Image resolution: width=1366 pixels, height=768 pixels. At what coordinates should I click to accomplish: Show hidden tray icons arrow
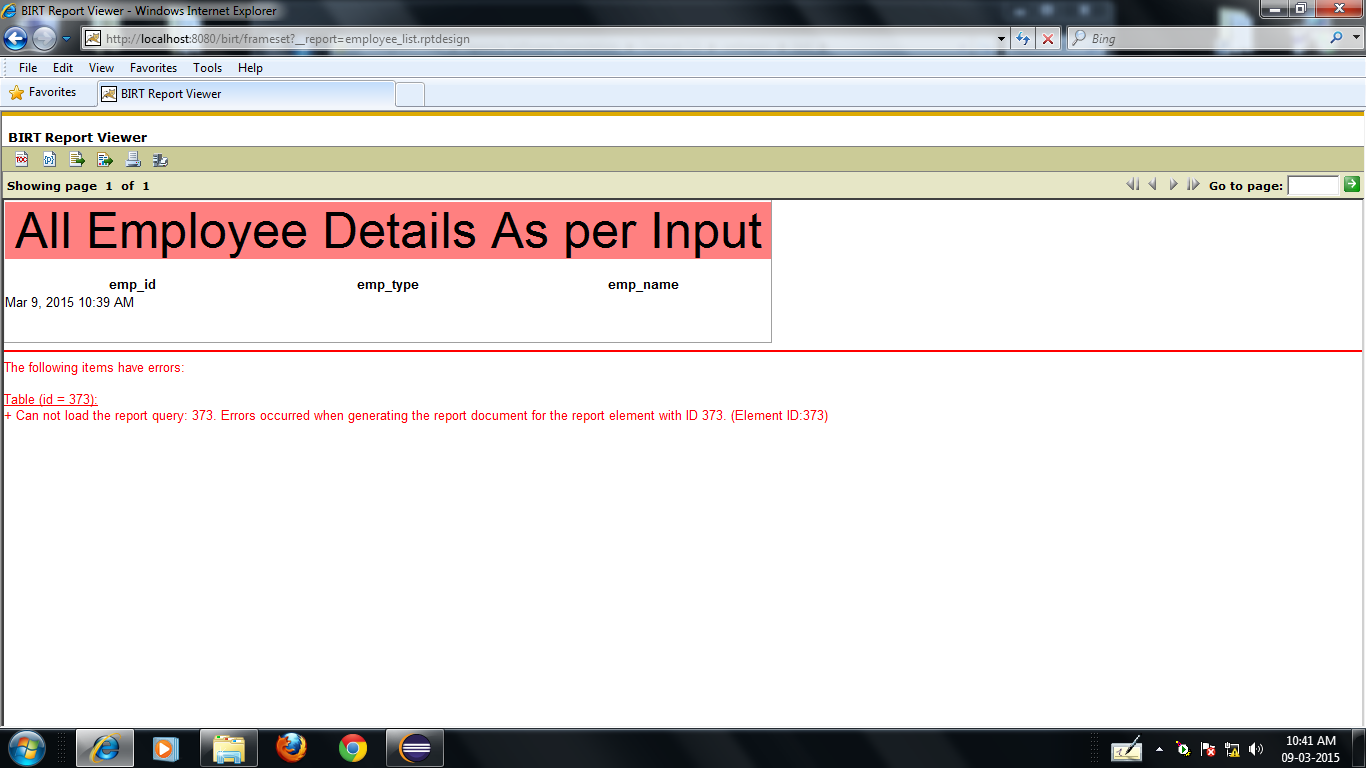pos(1159,749)
